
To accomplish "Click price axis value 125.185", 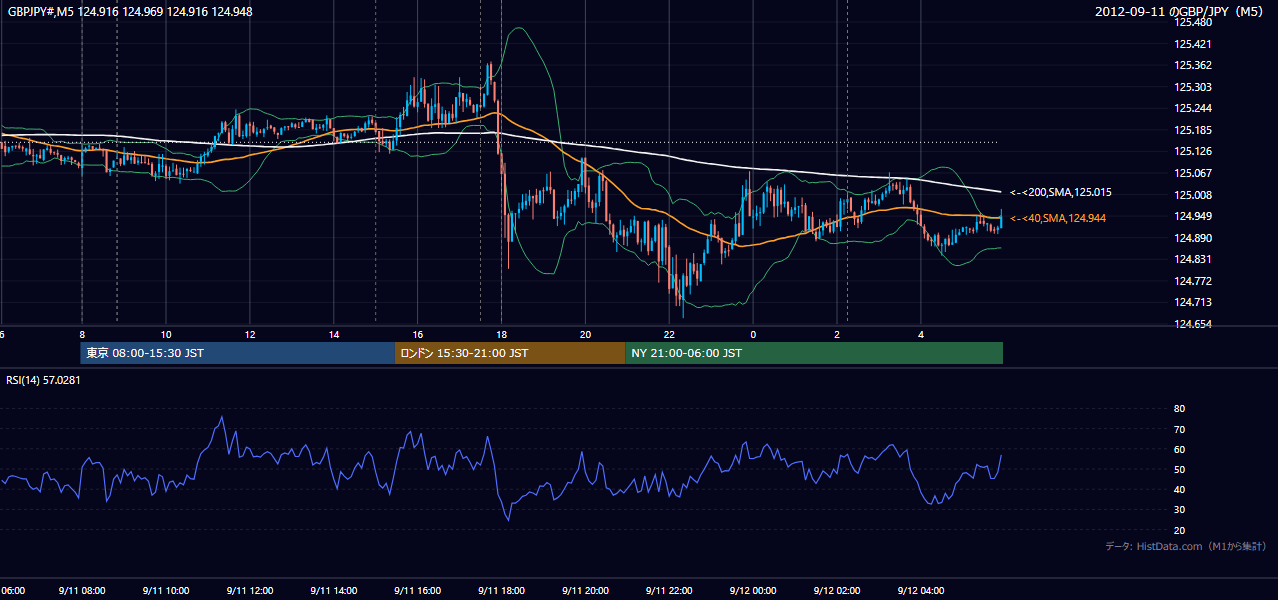I will (1192, 130).
